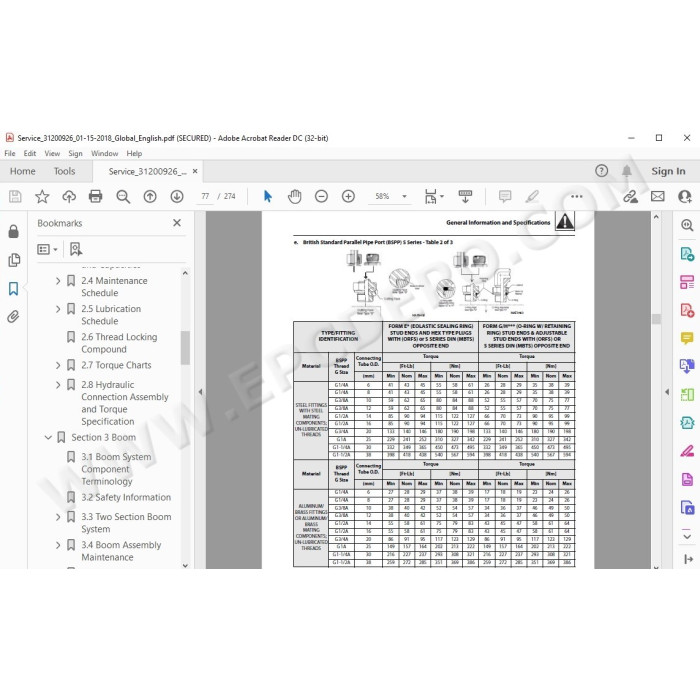700x700 pixels.
Task: Activate the Hand pan tool
Action: pyautogui.click(x=294, y=196)
